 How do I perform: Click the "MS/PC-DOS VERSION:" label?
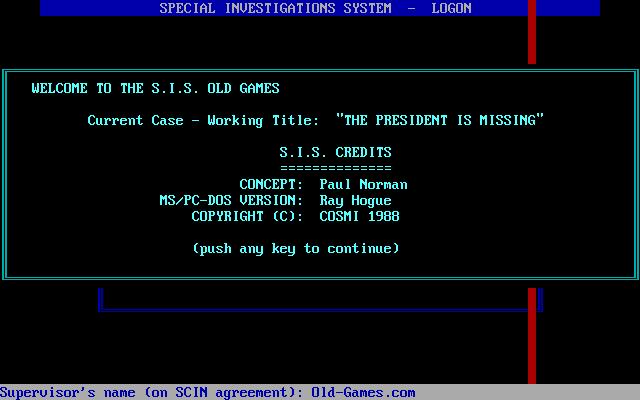pos(231,200)
